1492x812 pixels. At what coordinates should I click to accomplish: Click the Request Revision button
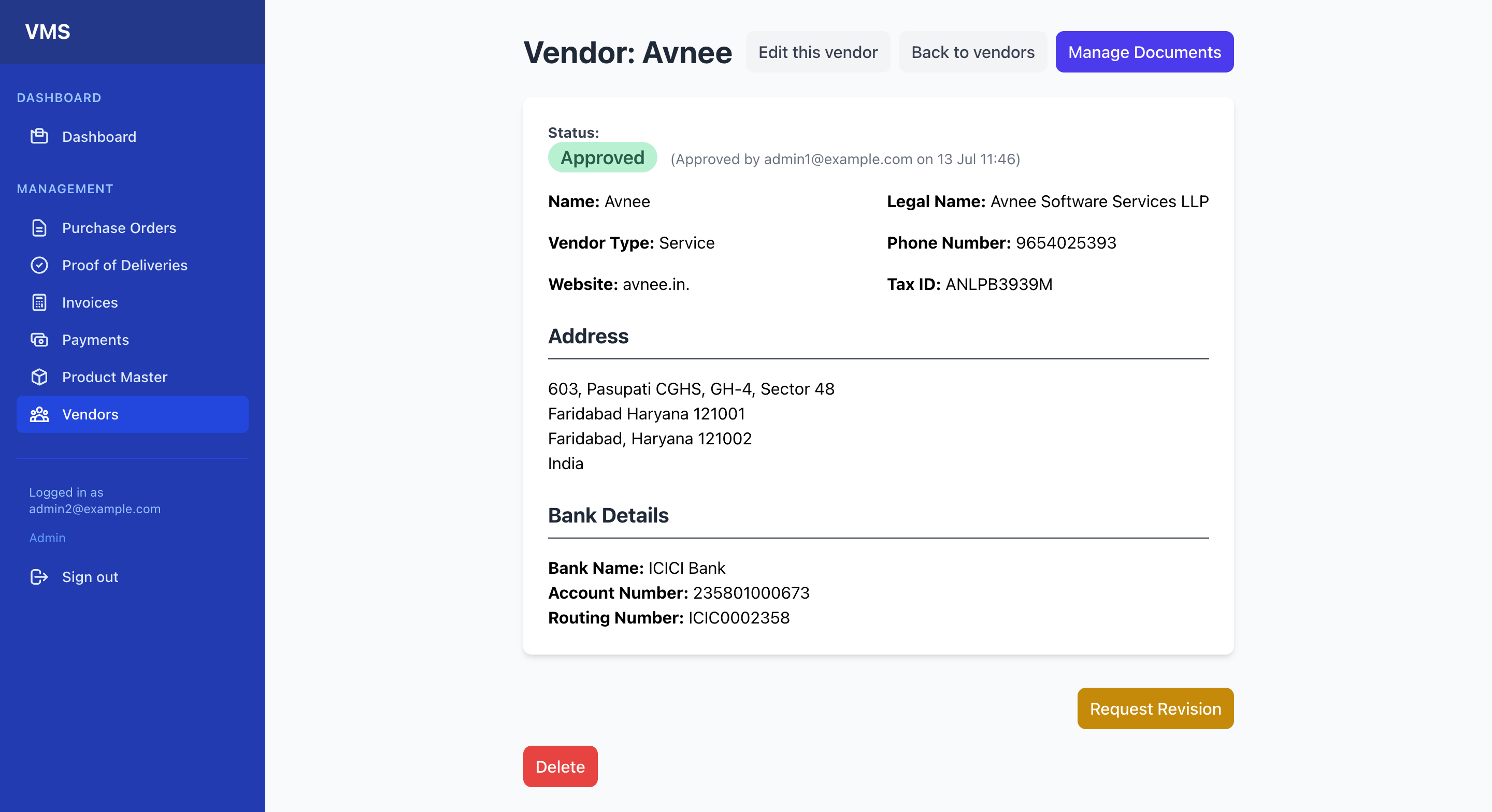coord(1154,708)
